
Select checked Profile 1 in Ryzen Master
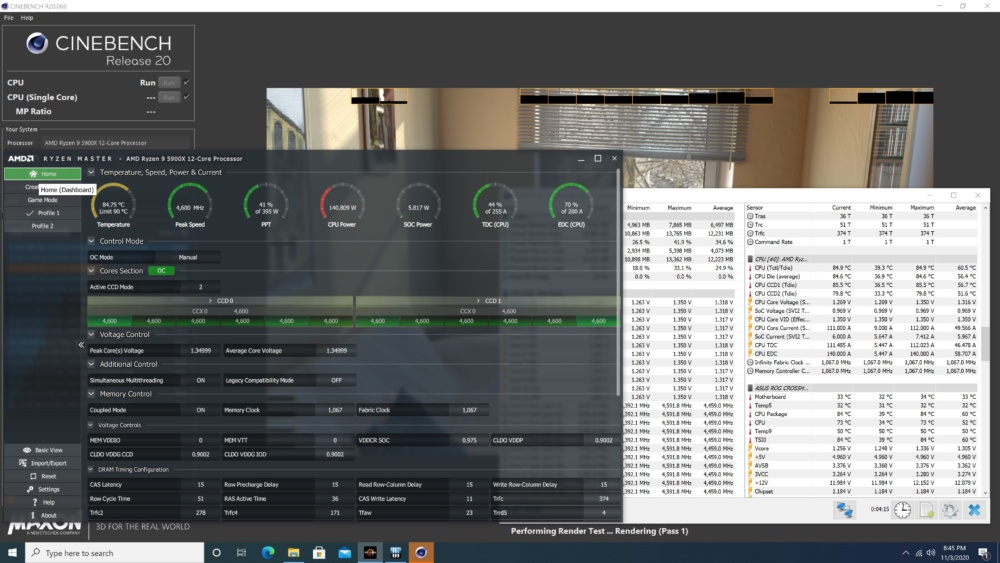[42, 213]
